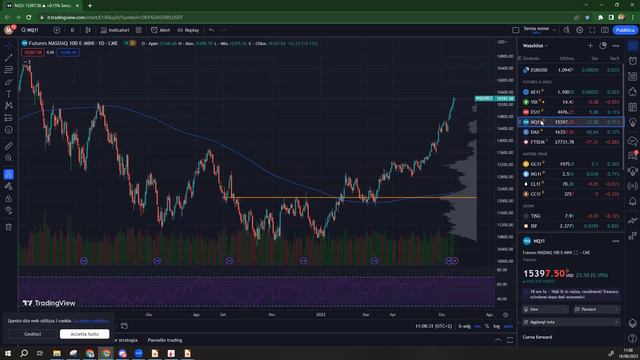Image resolution: width=640 pixels, height=360 pixels.
Task: Select the ISP row in watchlist
Action: [570, 226]
